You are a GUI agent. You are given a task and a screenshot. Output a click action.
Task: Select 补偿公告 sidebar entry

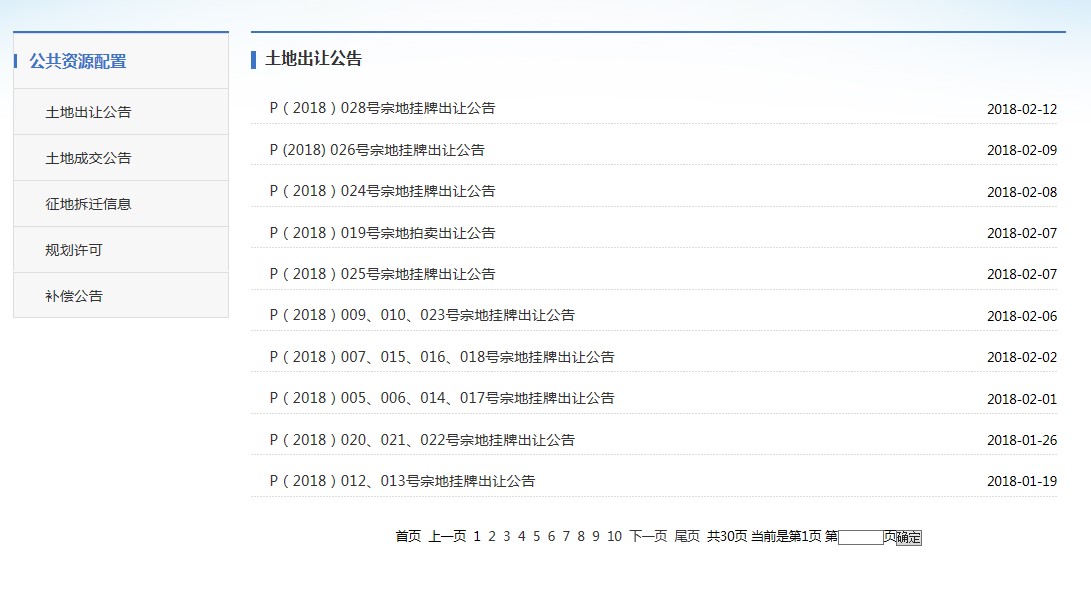click(x=74, y=296)
